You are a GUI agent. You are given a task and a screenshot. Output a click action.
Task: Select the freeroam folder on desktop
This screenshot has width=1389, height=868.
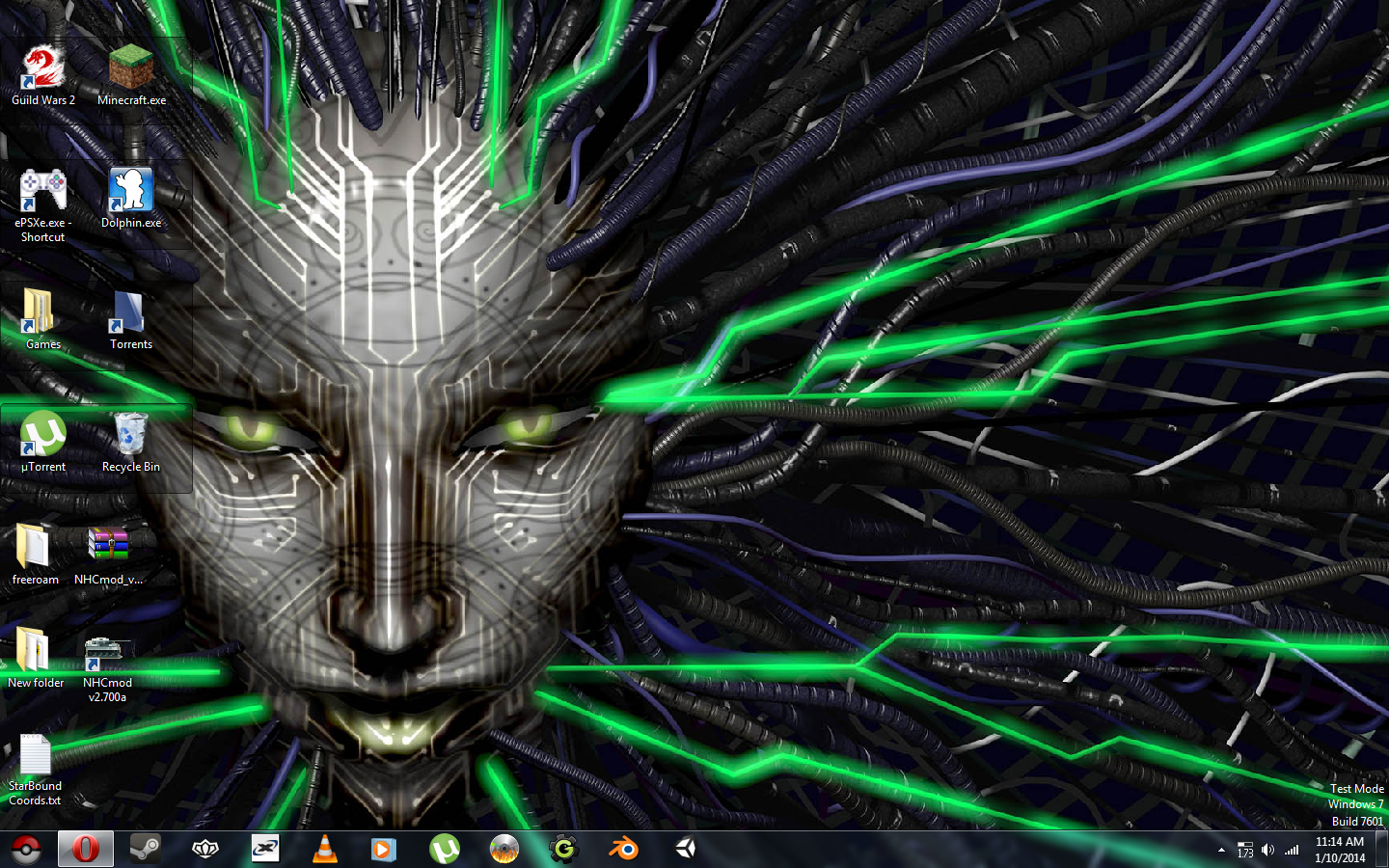(35, 548)
